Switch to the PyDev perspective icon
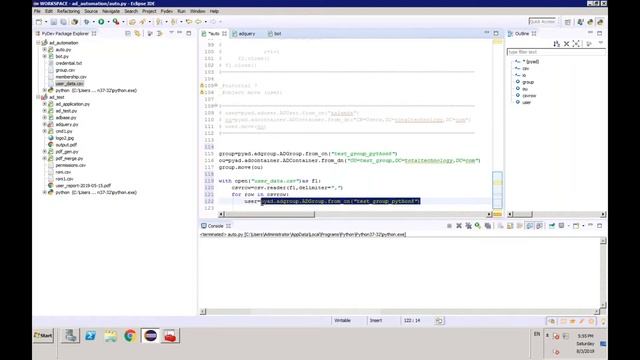 [x=600, y=22]
